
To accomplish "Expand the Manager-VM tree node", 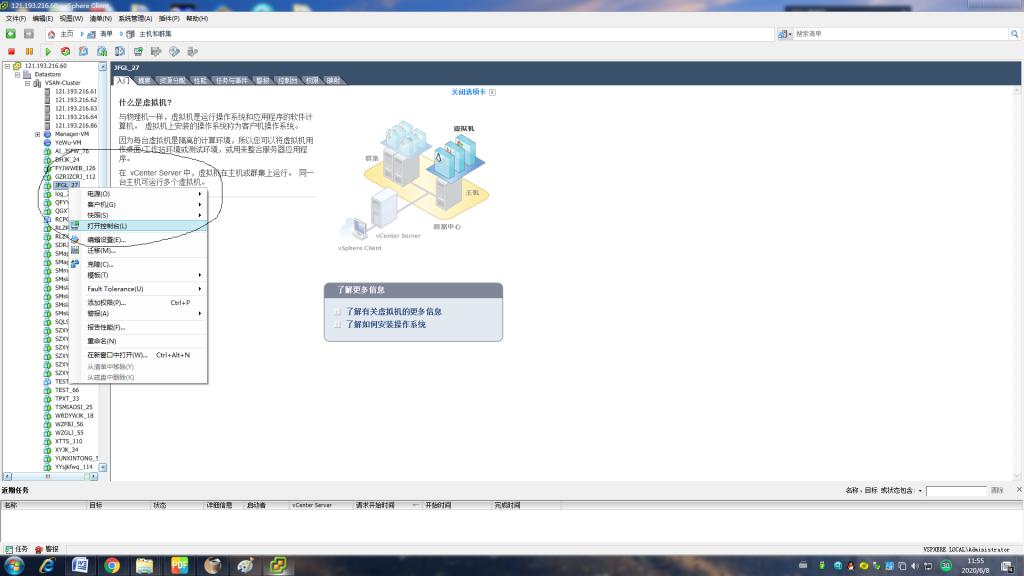I will [37, 134].
